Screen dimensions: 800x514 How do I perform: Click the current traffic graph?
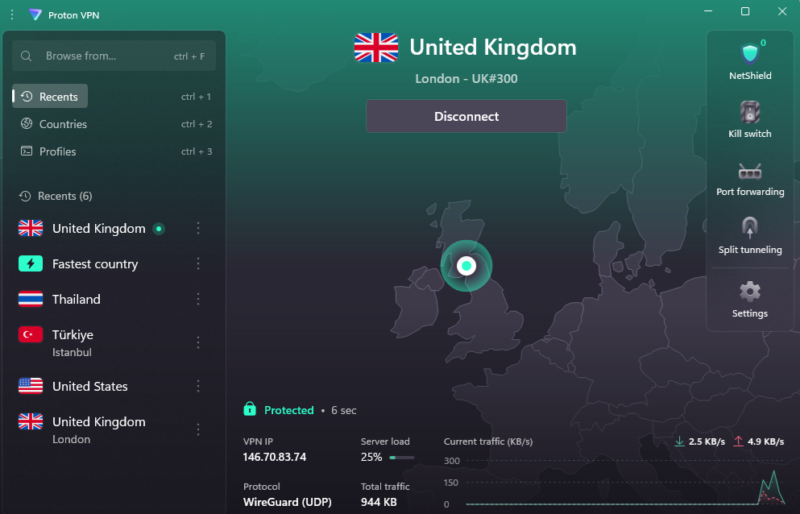(625, 482)
